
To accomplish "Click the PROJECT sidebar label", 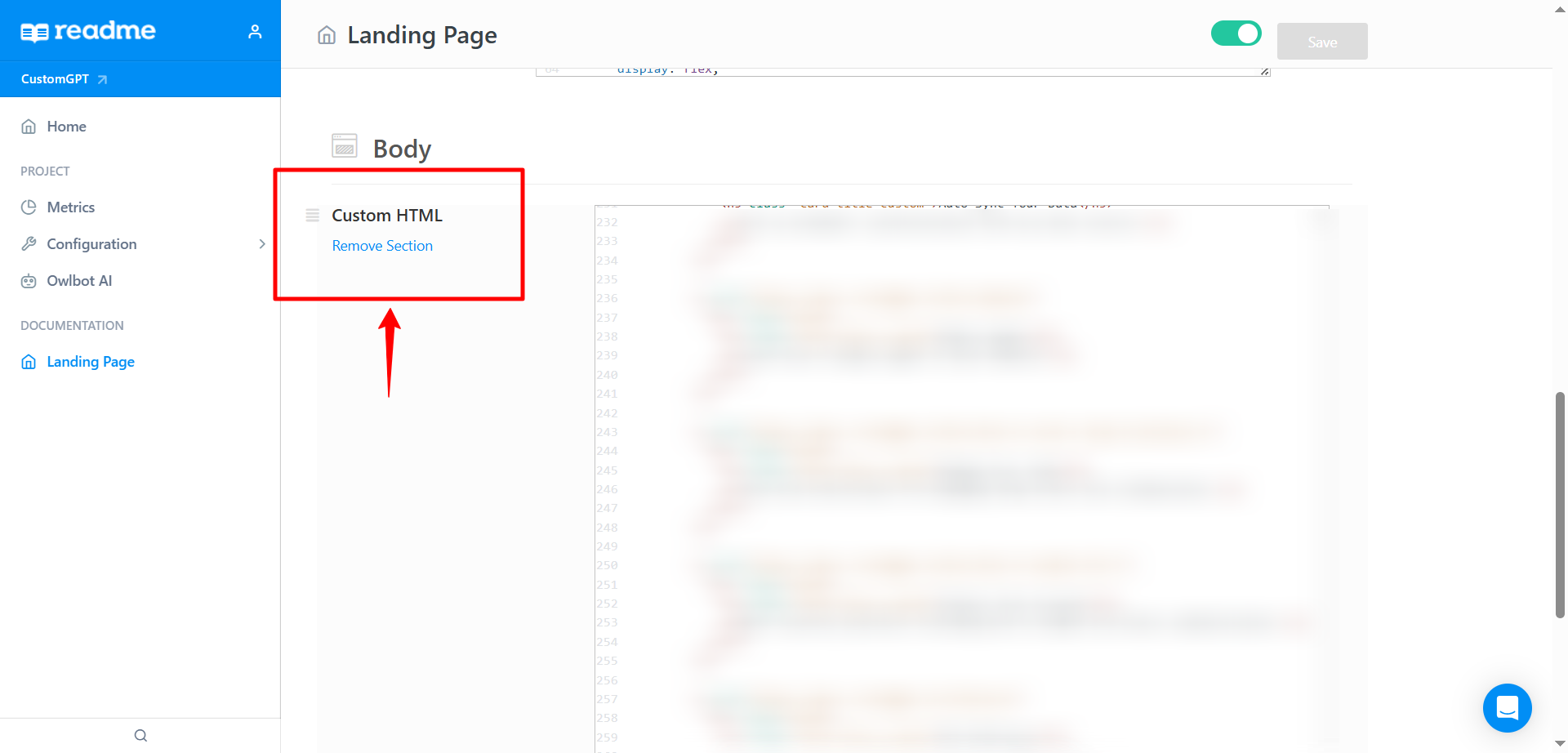I will (x=45, y=172).
